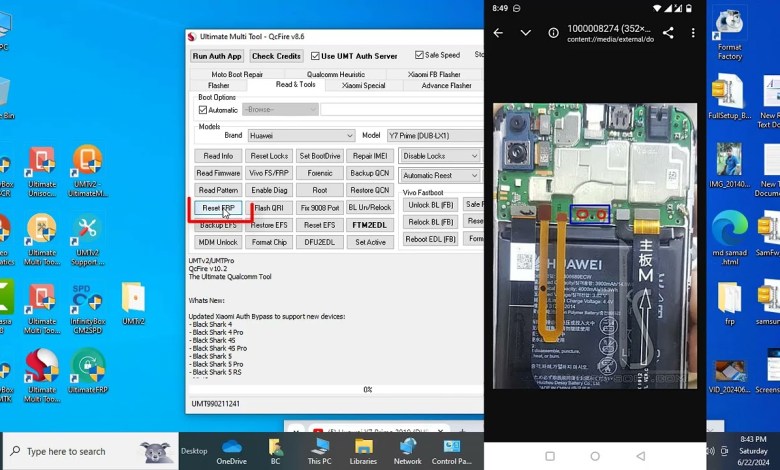Image resolution: width=780 pixels, height=470 pixels.
Task: Switch to Qualcomm Heuristic tab
Action: [336, 75]
